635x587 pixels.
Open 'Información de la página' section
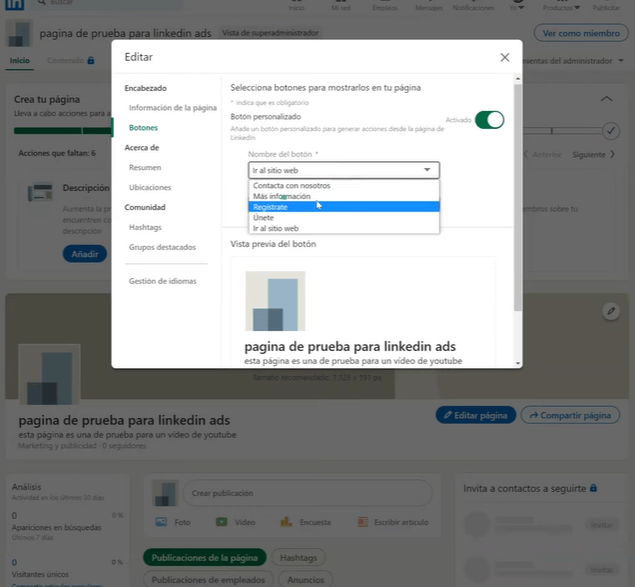coord(173,108)
